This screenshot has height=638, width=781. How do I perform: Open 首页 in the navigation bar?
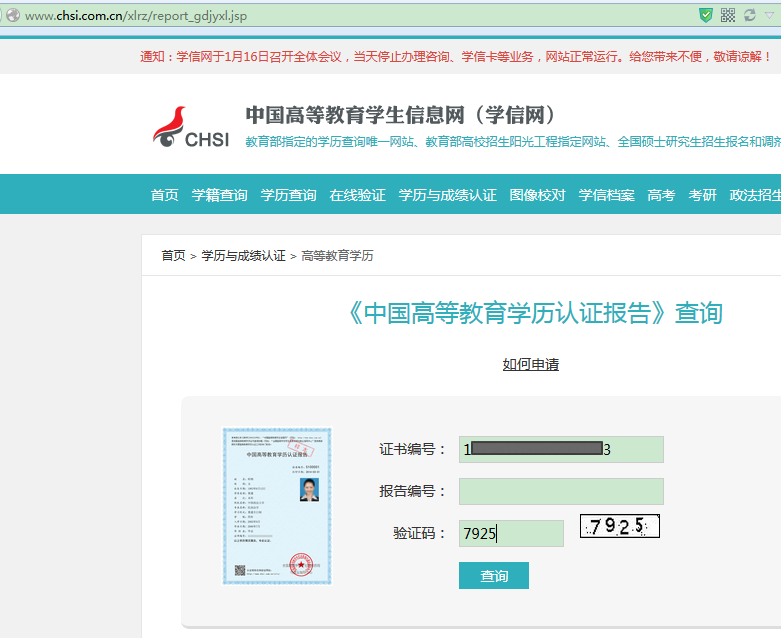point(164,195)
